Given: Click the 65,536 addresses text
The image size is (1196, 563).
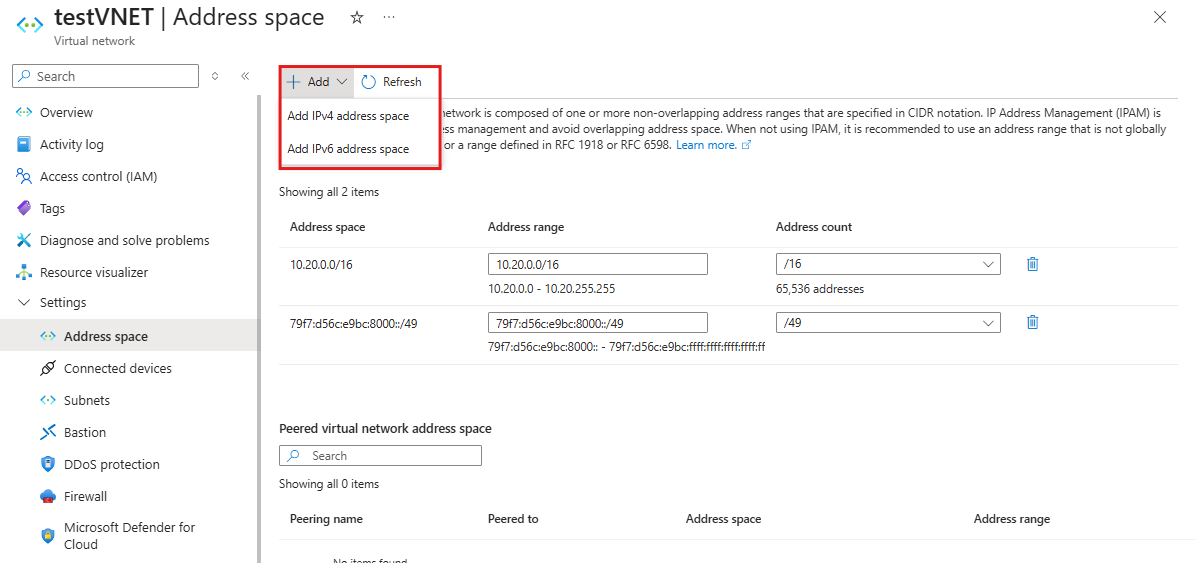Looking at the screenshot, I should coord(820,289).
